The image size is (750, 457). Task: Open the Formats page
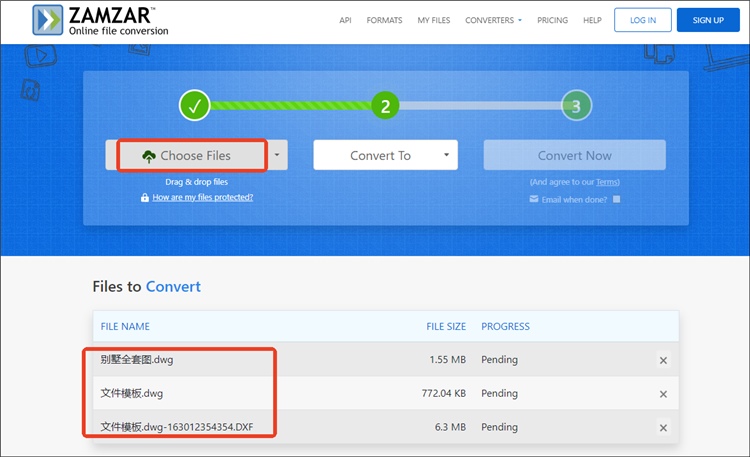[x=384, y=20]
